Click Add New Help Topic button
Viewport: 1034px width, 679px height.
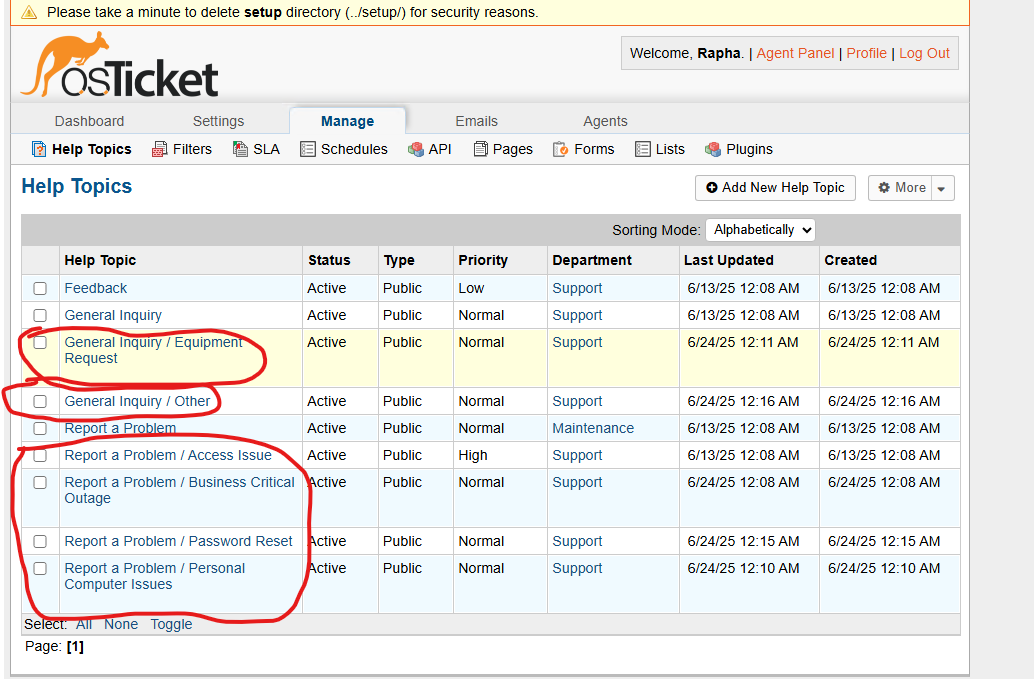pyautogui.click(x=775, y=188)
